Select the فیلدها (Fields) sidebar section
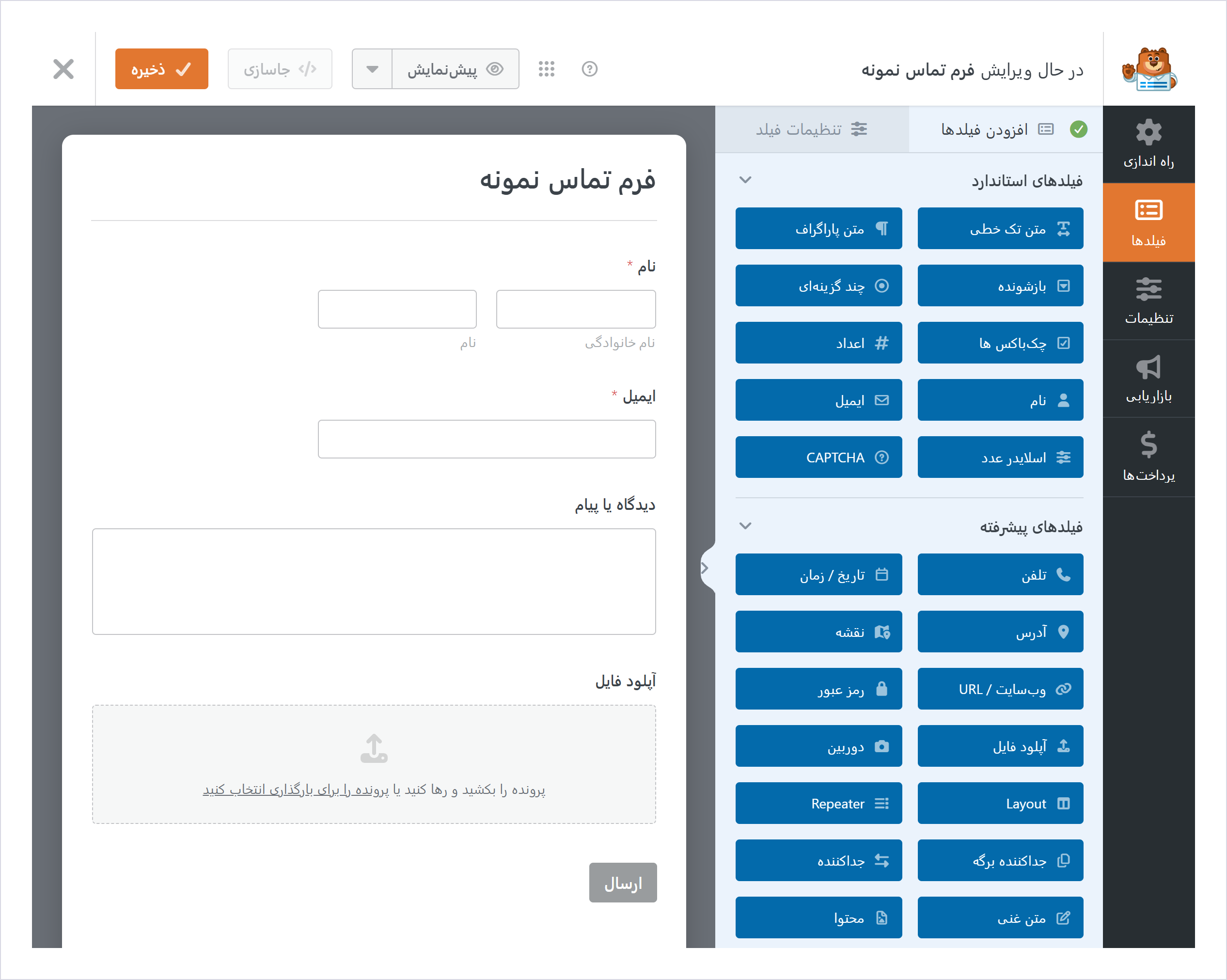The width and height of the screenshot is (1227, 980). 1148,222
